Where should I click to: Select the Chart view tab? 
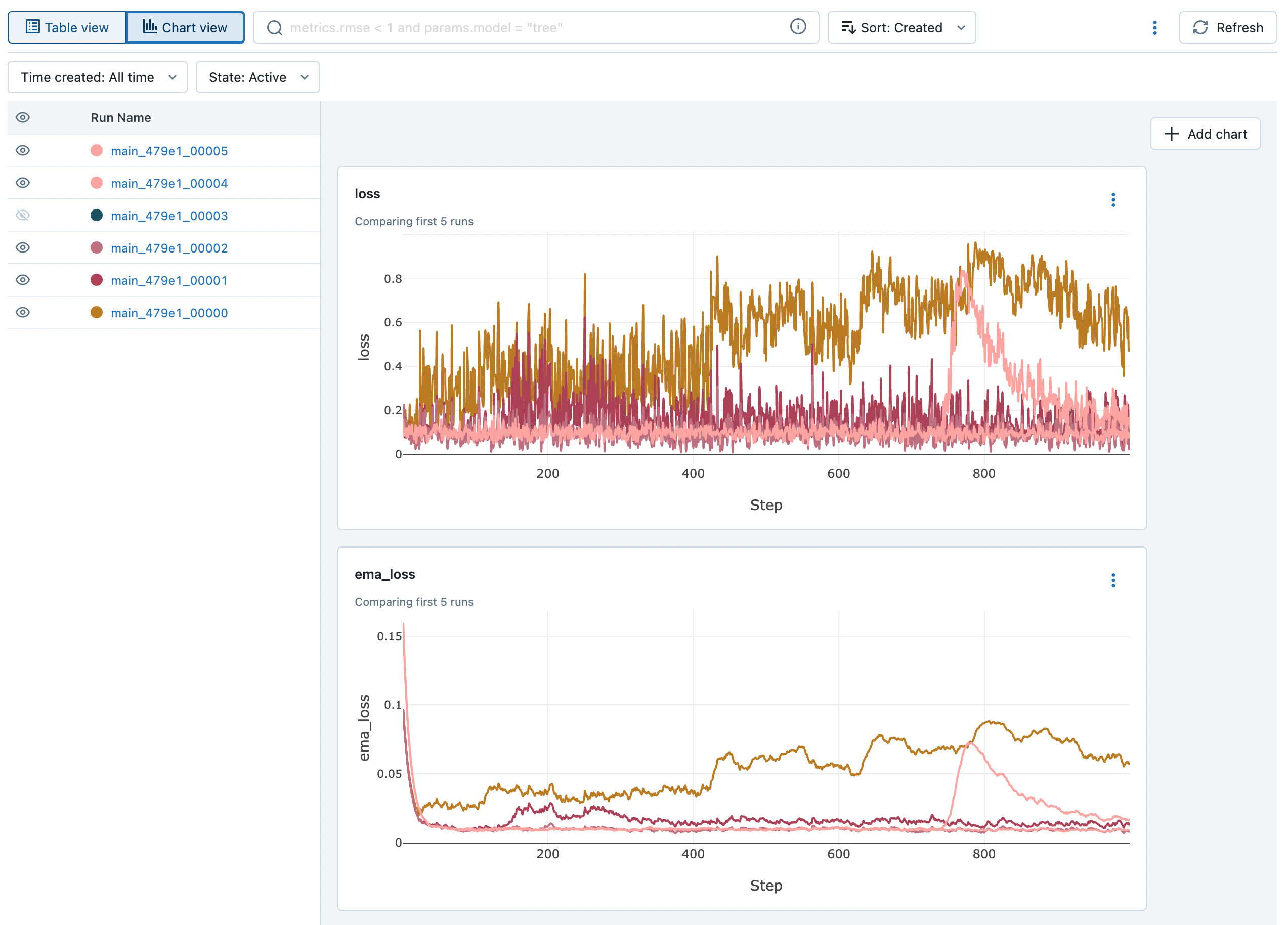pos(186,27)
